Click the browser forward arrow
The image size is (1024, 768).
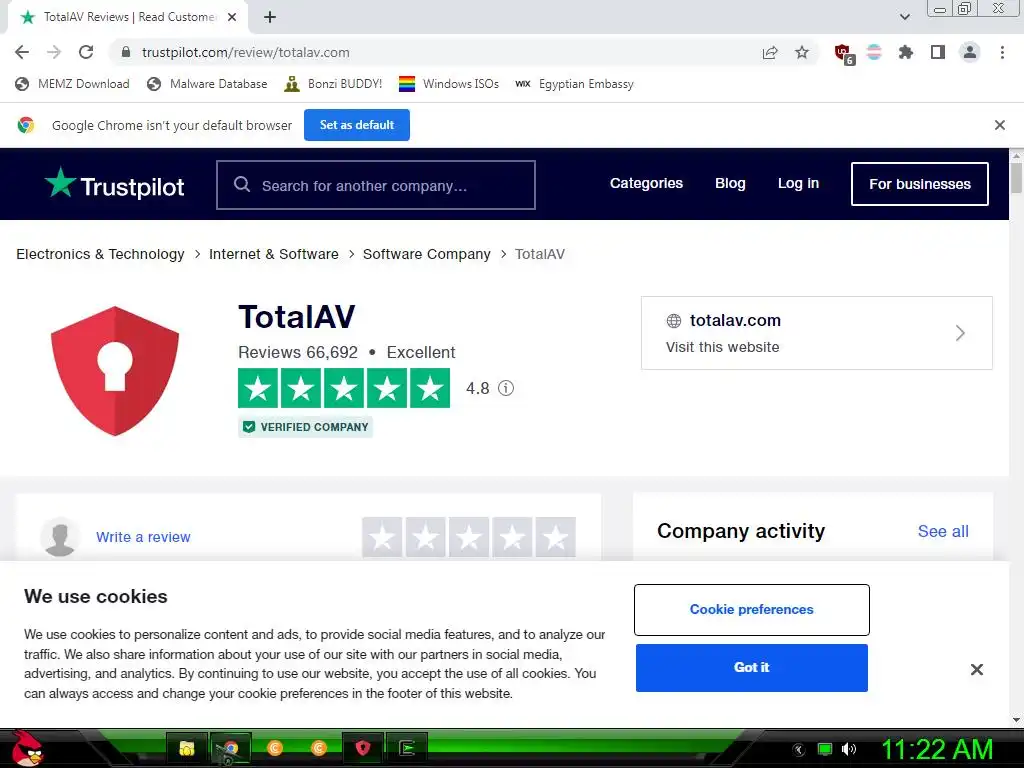point(54,52)
